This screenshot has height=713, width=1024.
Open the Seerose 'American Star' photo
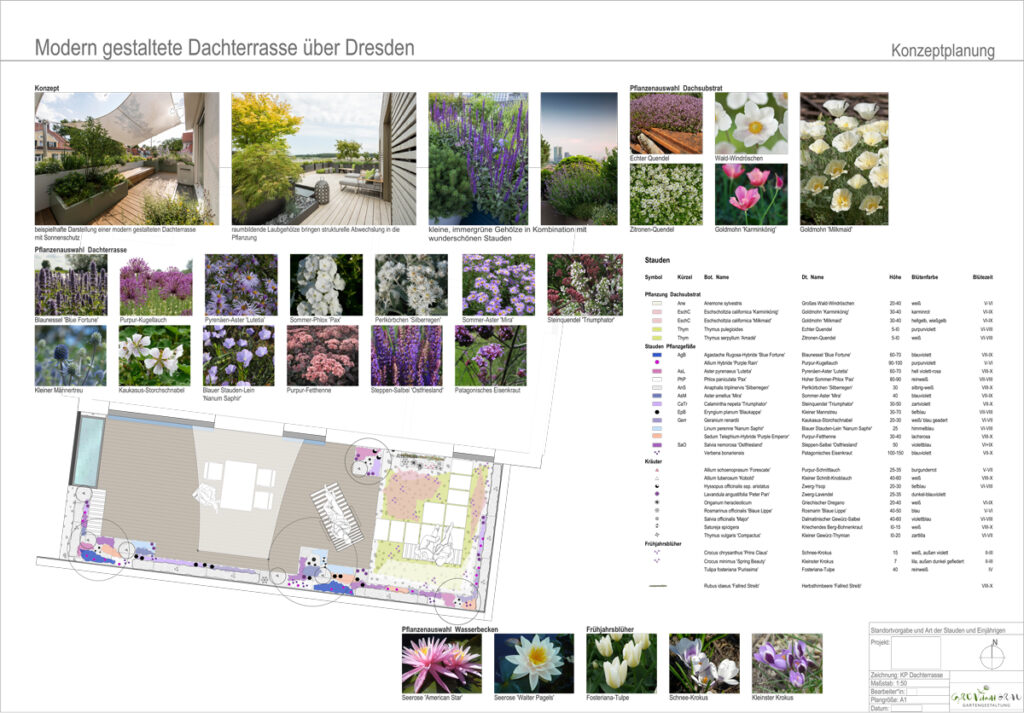pyautogui.click(x=441, y=663)
